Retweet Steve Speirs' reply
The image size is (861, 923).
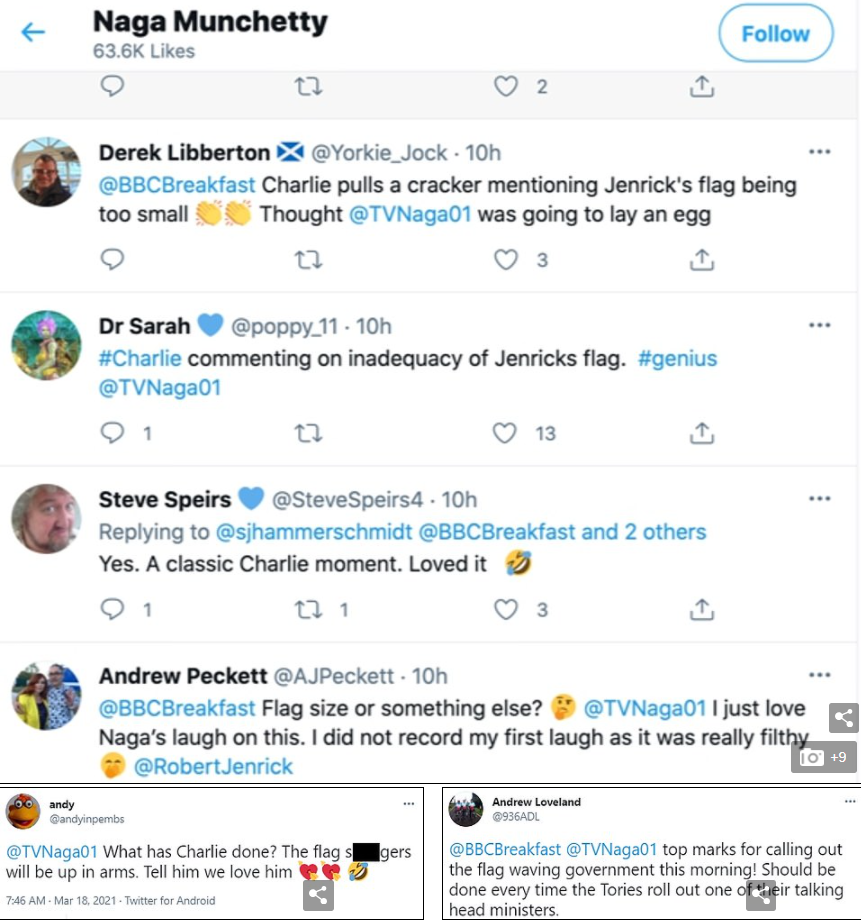pos(309,608)
